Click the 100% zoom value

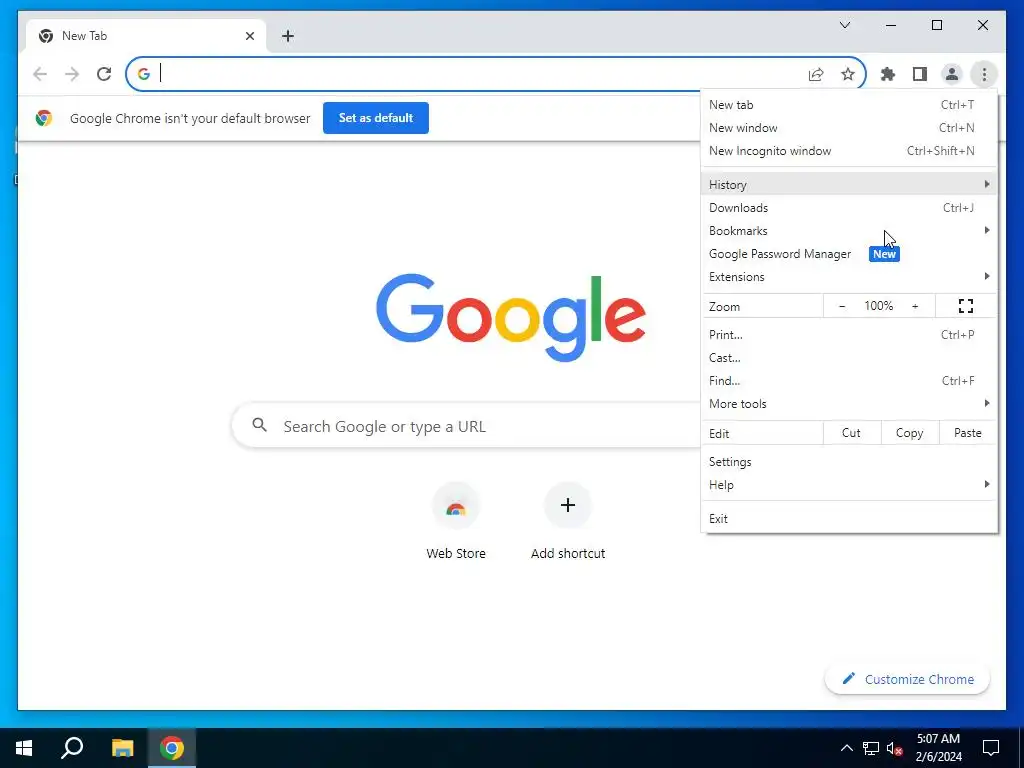pyautogui.click(x=878, y=306)
